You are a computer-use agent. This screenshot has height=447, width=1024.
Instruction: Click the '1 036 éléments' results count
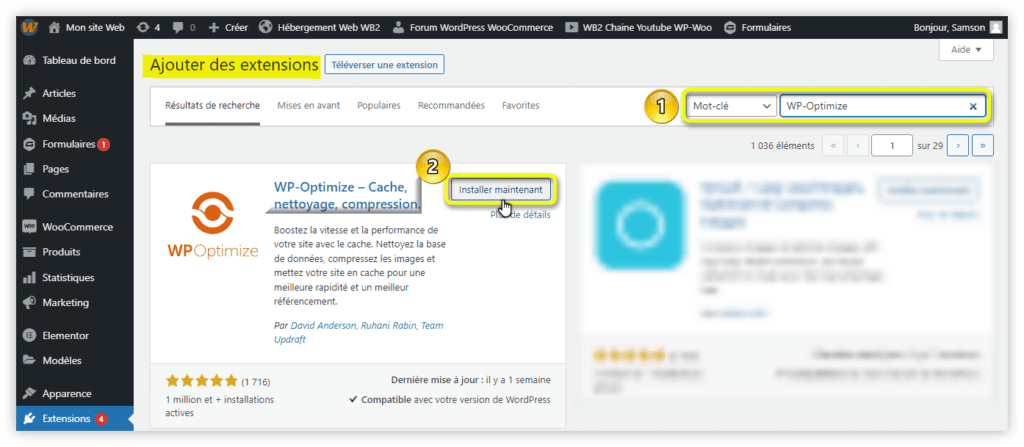[782, 146]
